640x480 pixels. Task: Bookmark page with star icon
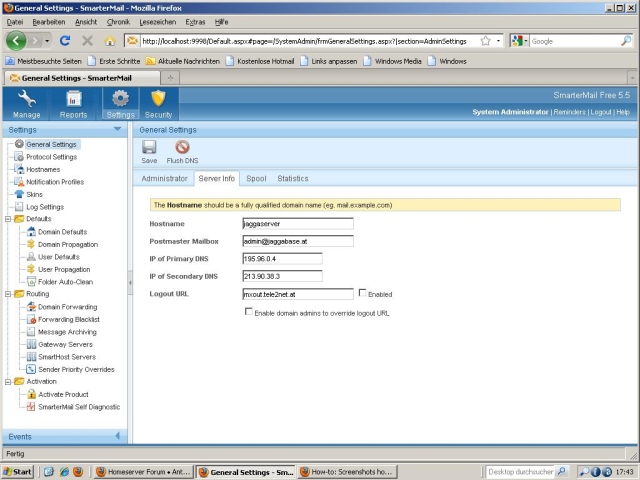click(485, 41)
